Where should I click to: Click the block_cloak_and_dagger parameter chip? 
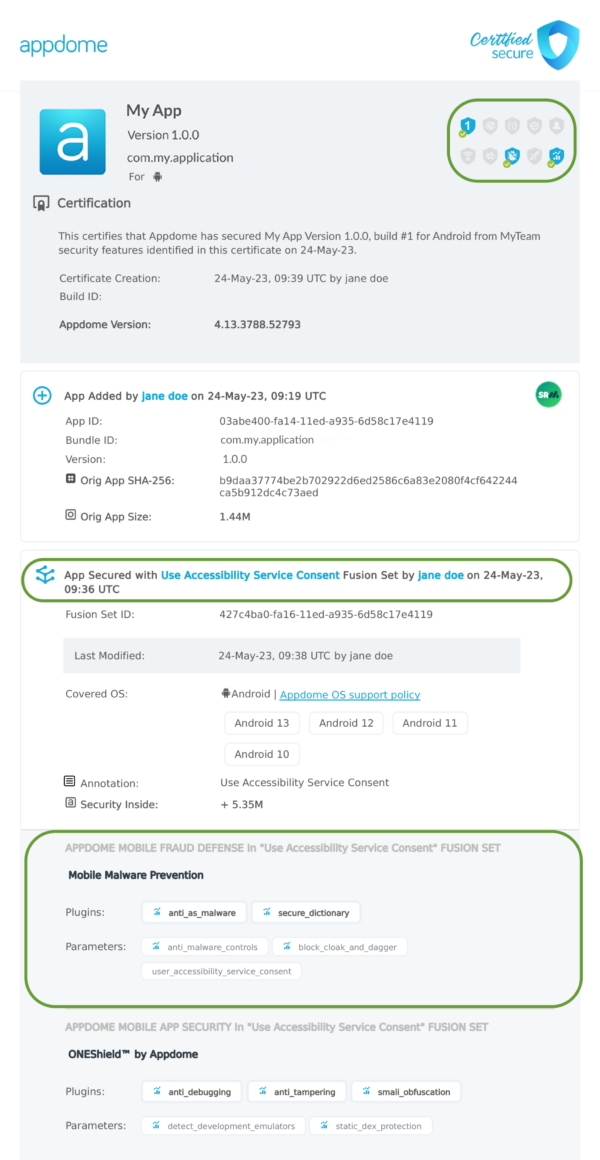pos(339,946)
